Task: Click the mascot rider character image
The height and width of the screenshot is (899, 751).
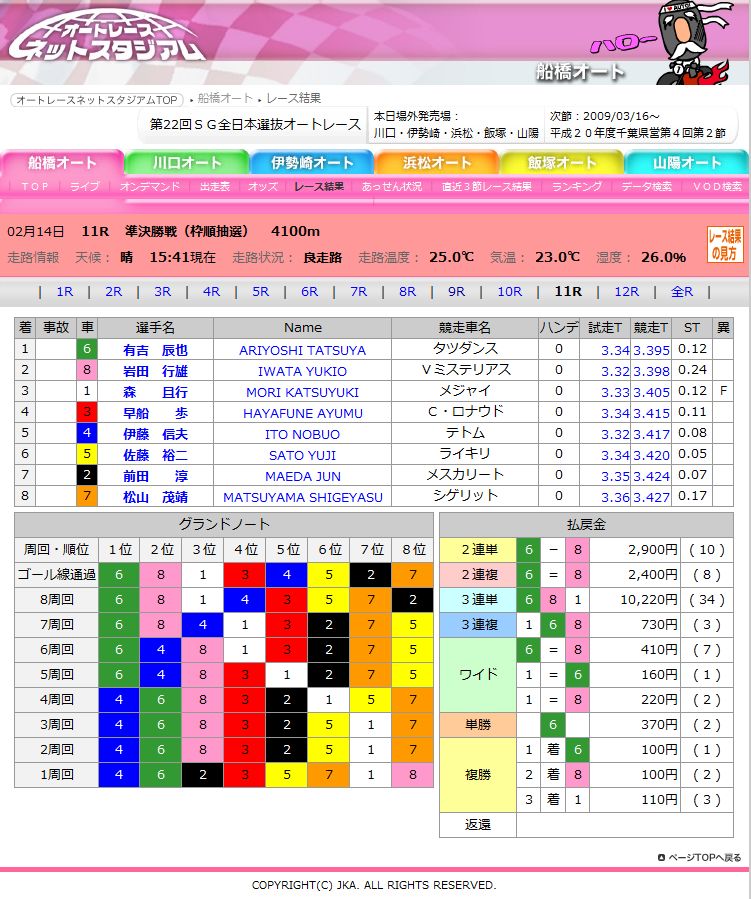Action: tap(694, 41)
